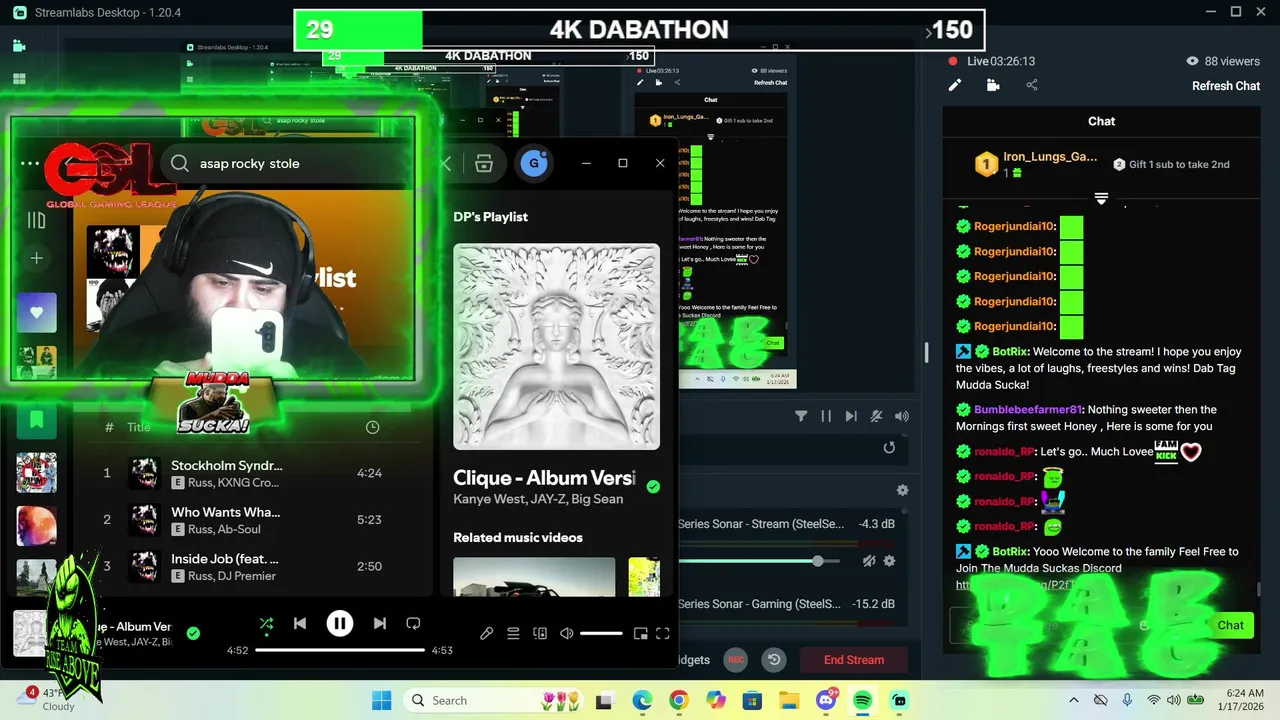Click saved checkmark next to Clique title
This screenshot has height=720, width=1280.
tap(653, 487)
